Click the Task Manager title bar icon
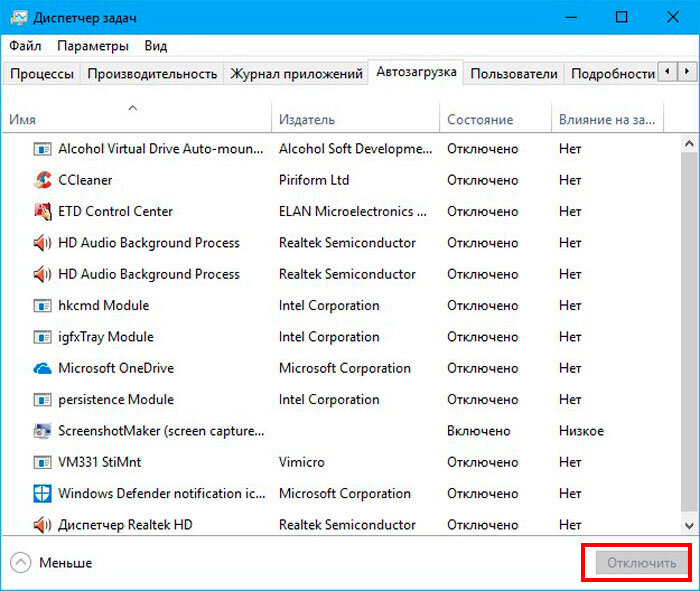700x591 pixels. [19, 18]
